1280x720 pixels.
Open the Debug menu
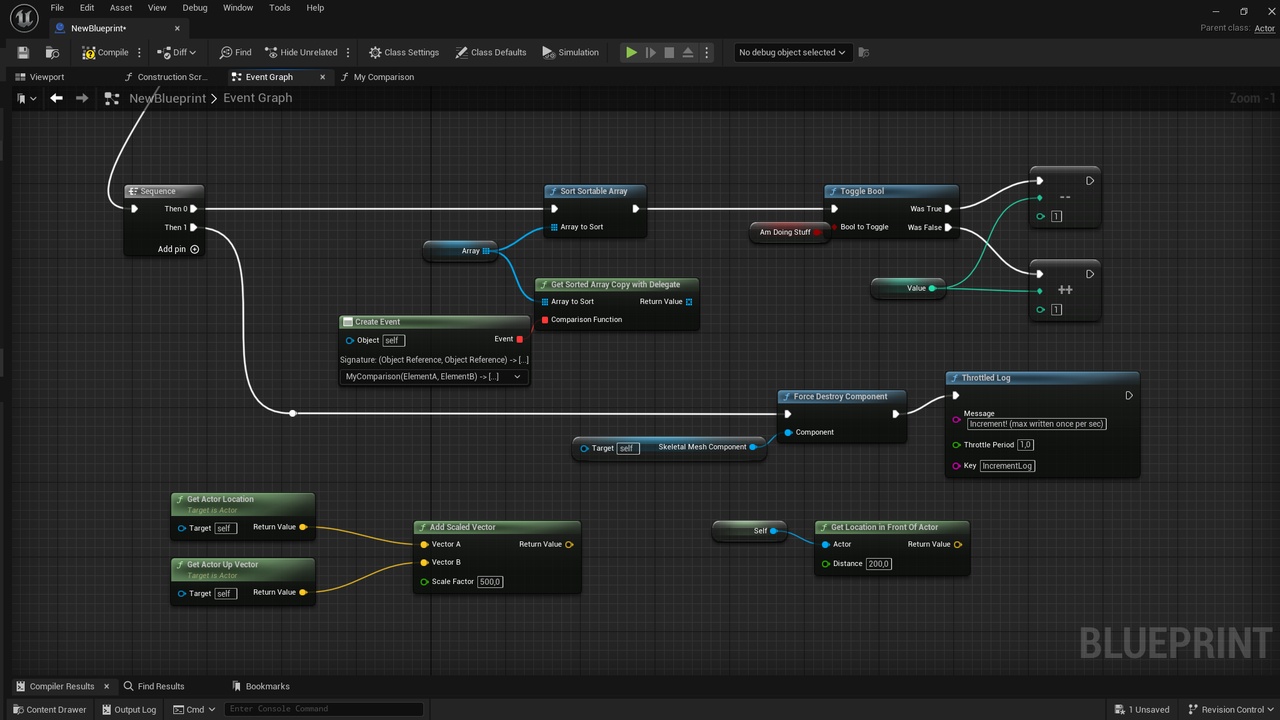195,8
